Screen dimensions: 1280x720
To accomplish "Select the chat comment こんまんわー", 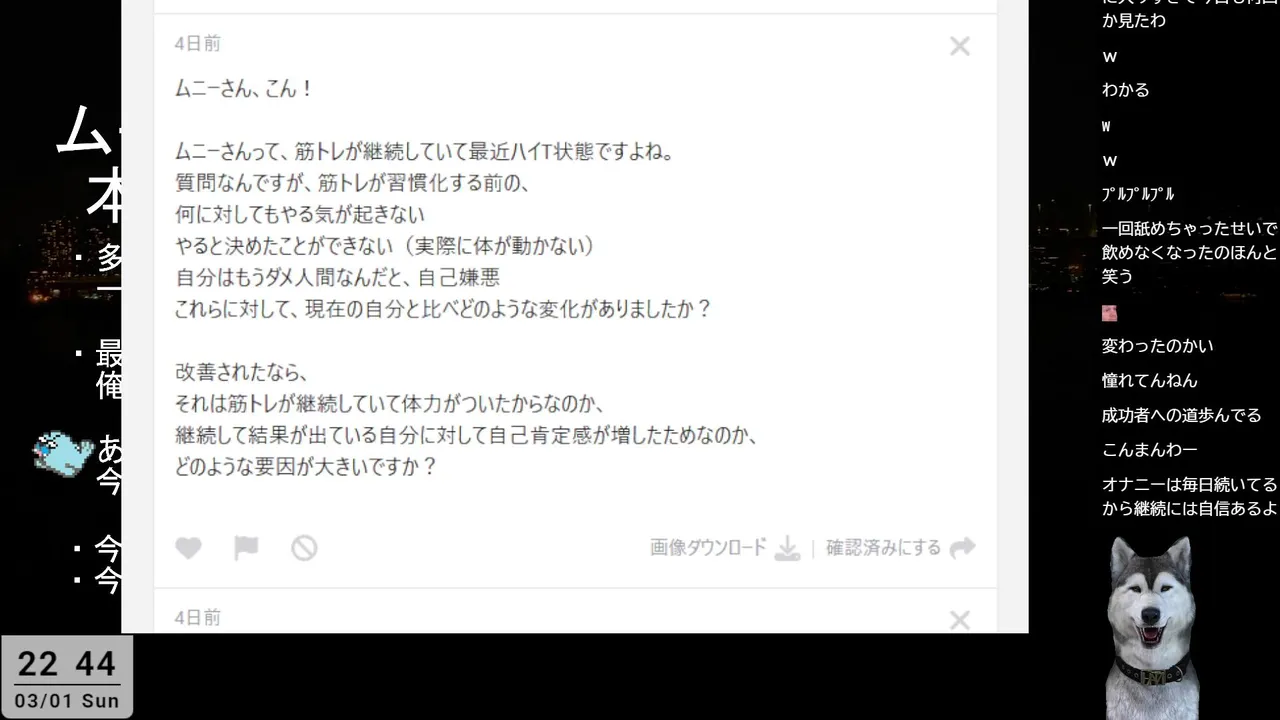I will [1150, 450].
